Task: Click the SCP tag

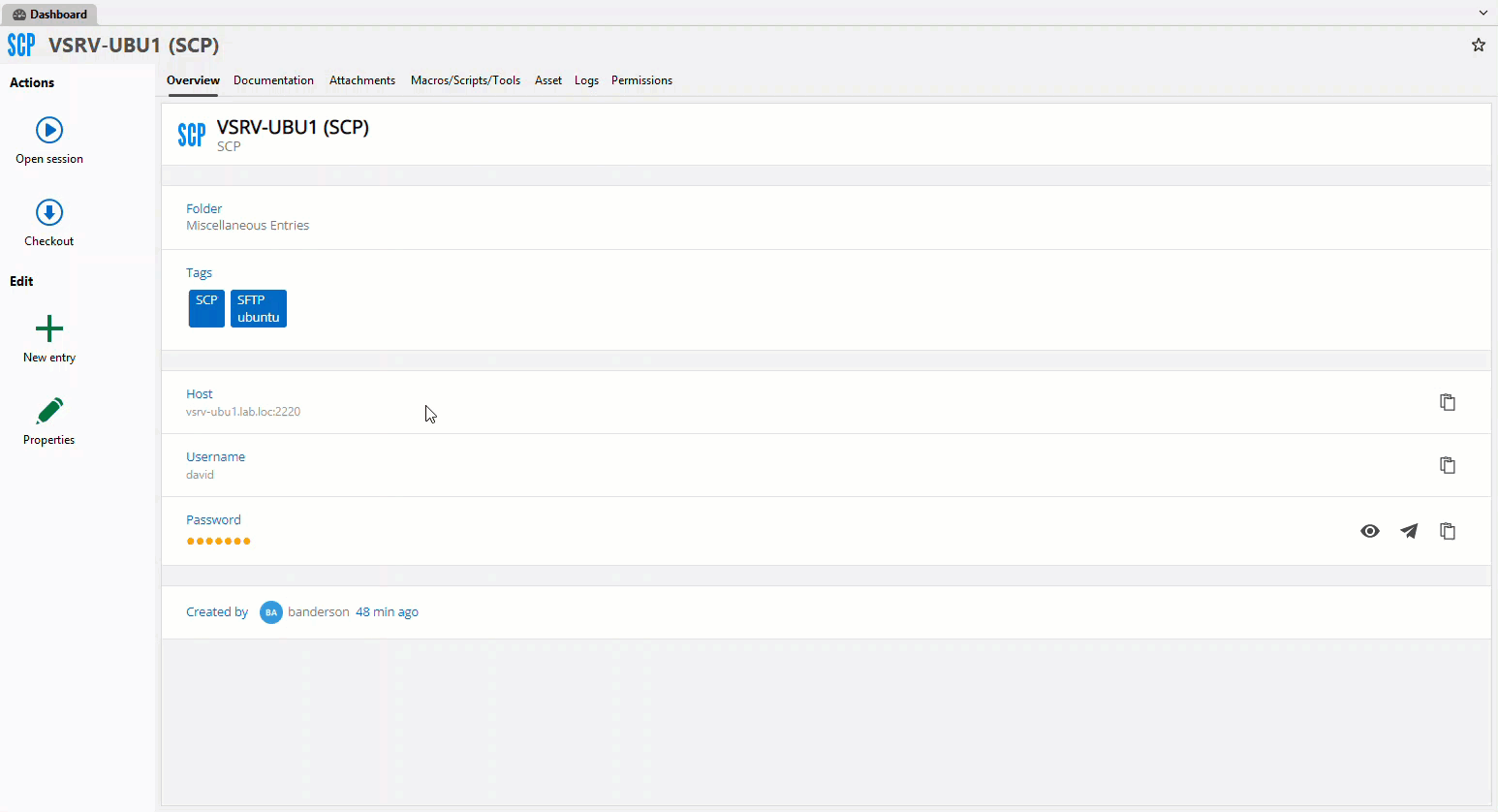Action: (206, 308)
